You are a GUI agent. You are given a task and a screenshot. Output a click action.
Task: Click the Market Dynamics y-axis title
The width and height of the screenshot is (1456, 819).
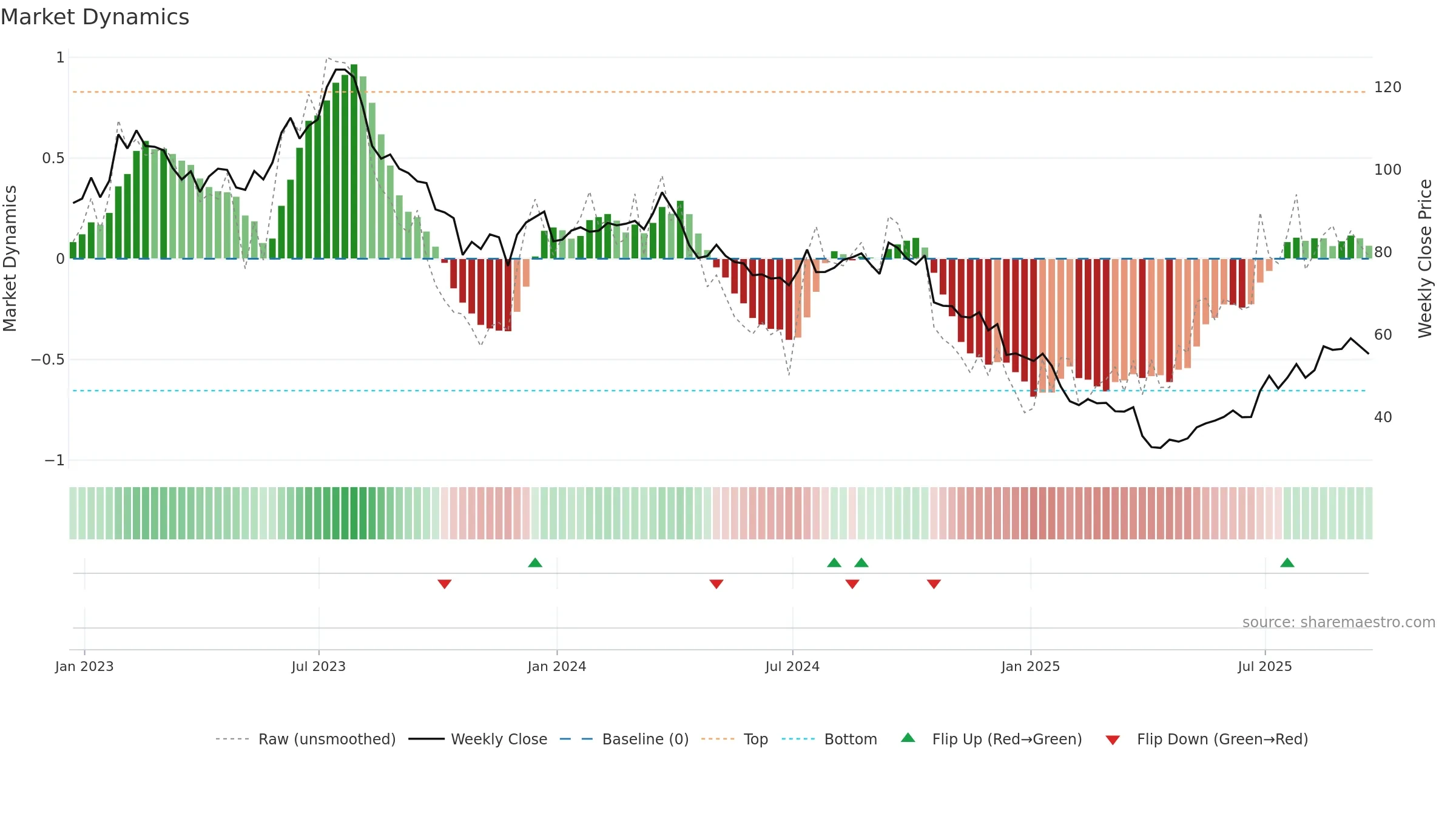pos(10,258)
